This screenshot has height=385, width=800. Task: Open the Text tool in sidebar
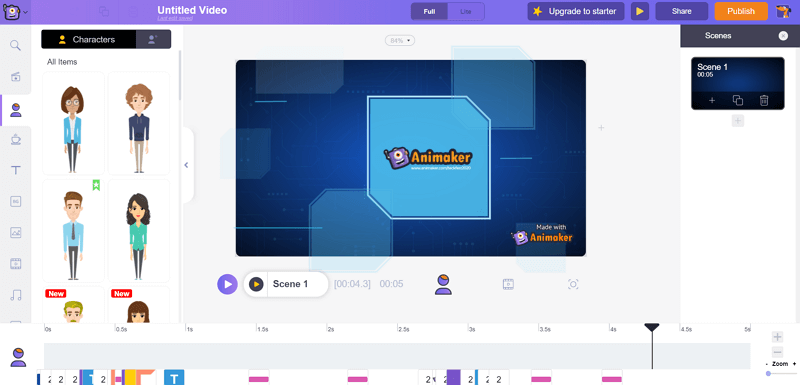coord(15,170)
